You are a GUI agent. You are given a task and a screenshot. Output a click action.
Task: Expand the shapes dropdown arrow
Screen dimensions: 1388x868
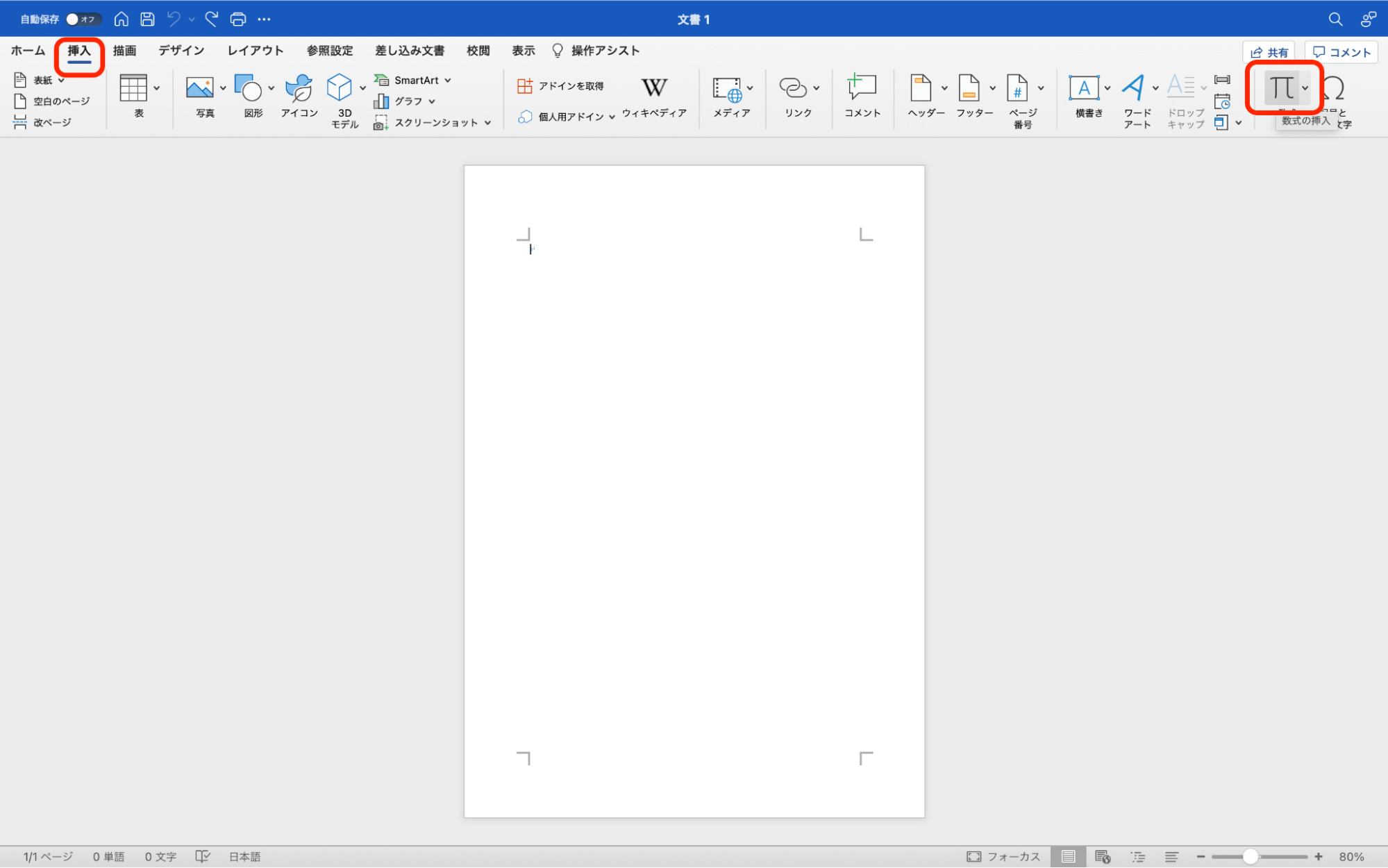pos(271,88)
